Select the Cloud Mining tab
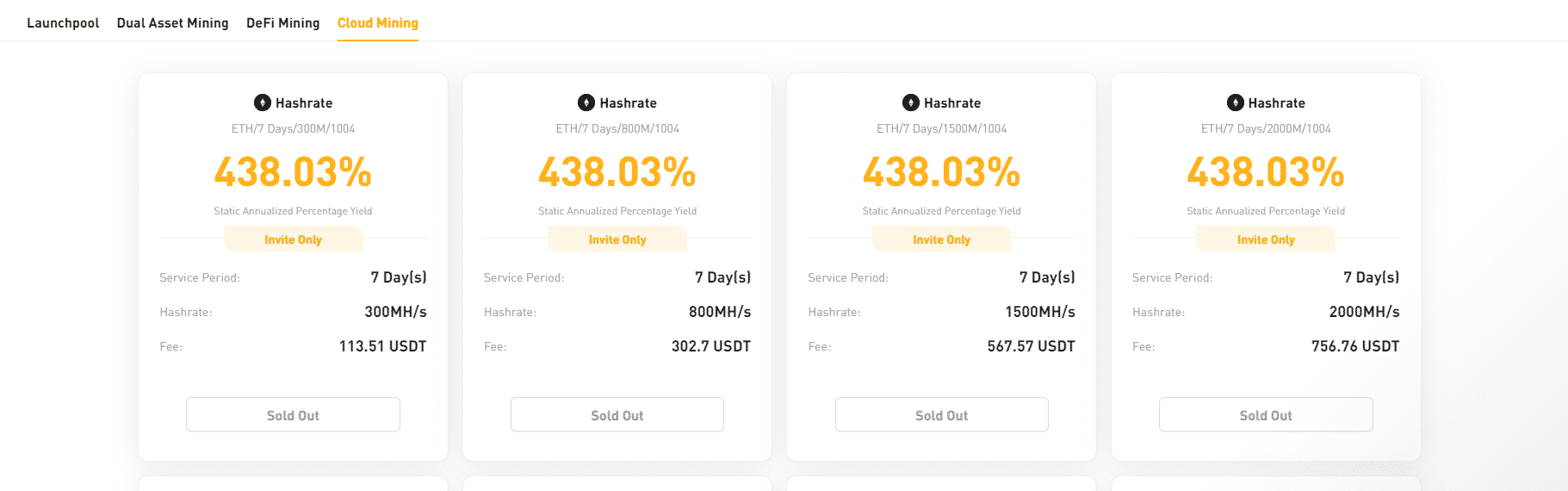 pyautogui.click(x=377, y=23)
